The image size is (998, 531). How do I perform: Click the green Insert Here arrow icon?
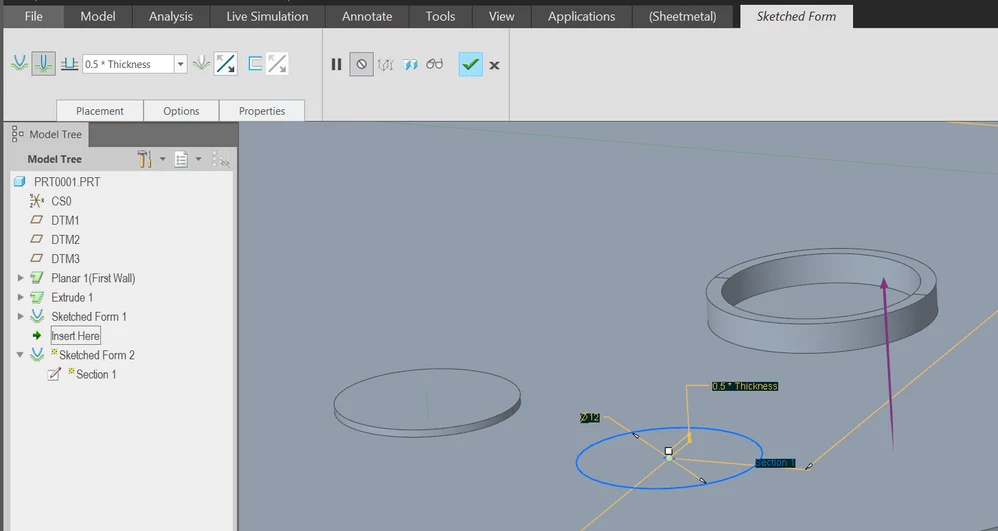click(x=37, y=336)
